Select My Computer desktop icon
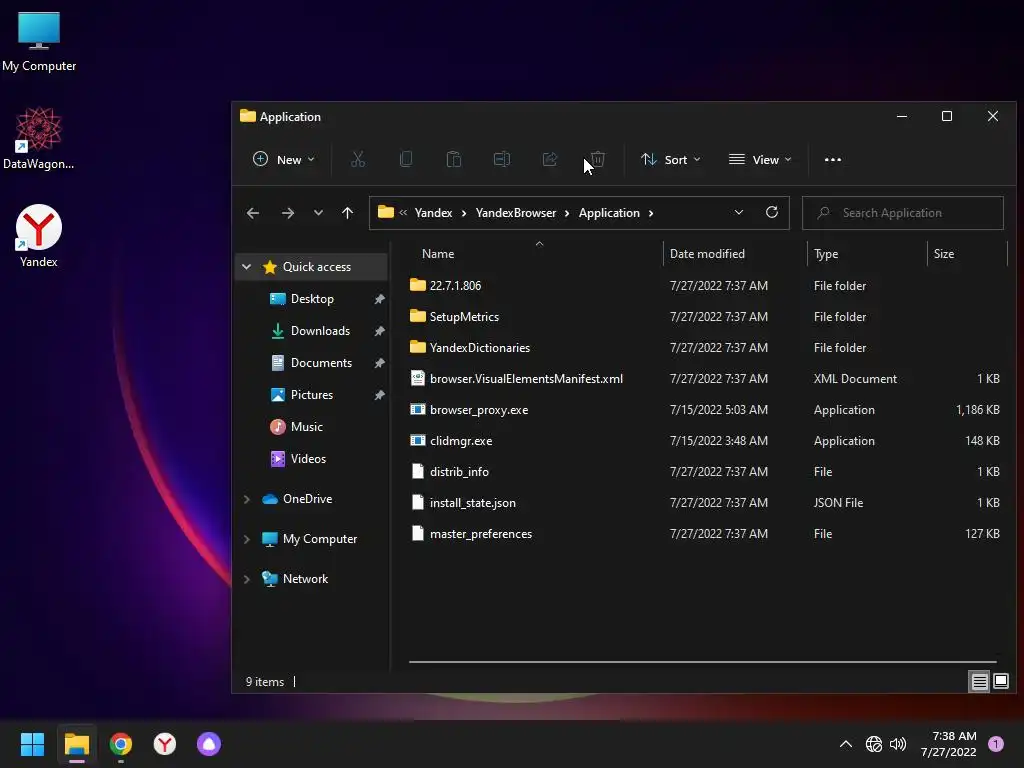Image resolution: width=1024 pixels, height=768 pixels. coord(39,42)
